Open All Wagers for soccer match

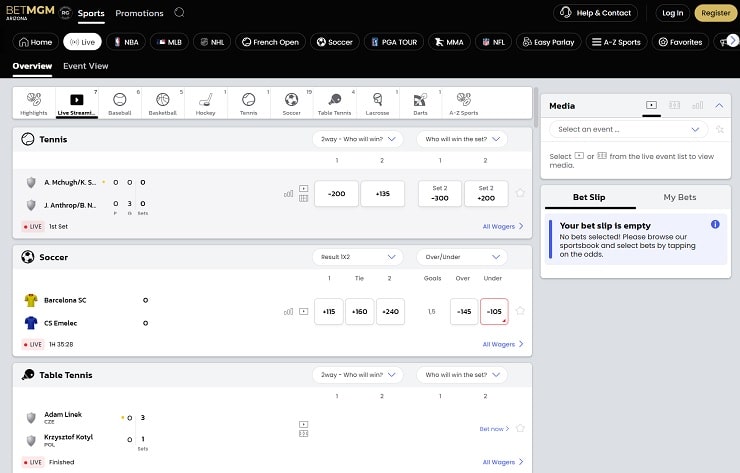pyautogui.click(x=503, y=344)
